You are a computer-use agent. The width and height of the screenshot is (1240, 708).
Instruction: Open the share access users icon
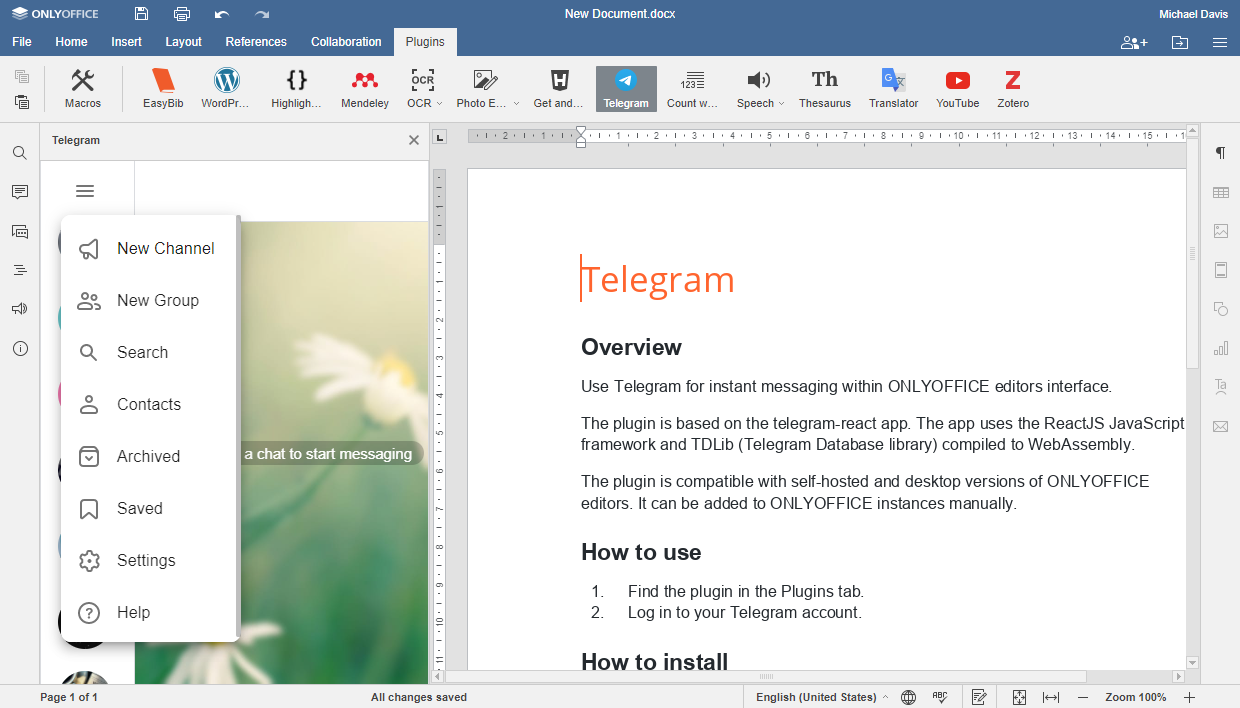point(1134,42)
